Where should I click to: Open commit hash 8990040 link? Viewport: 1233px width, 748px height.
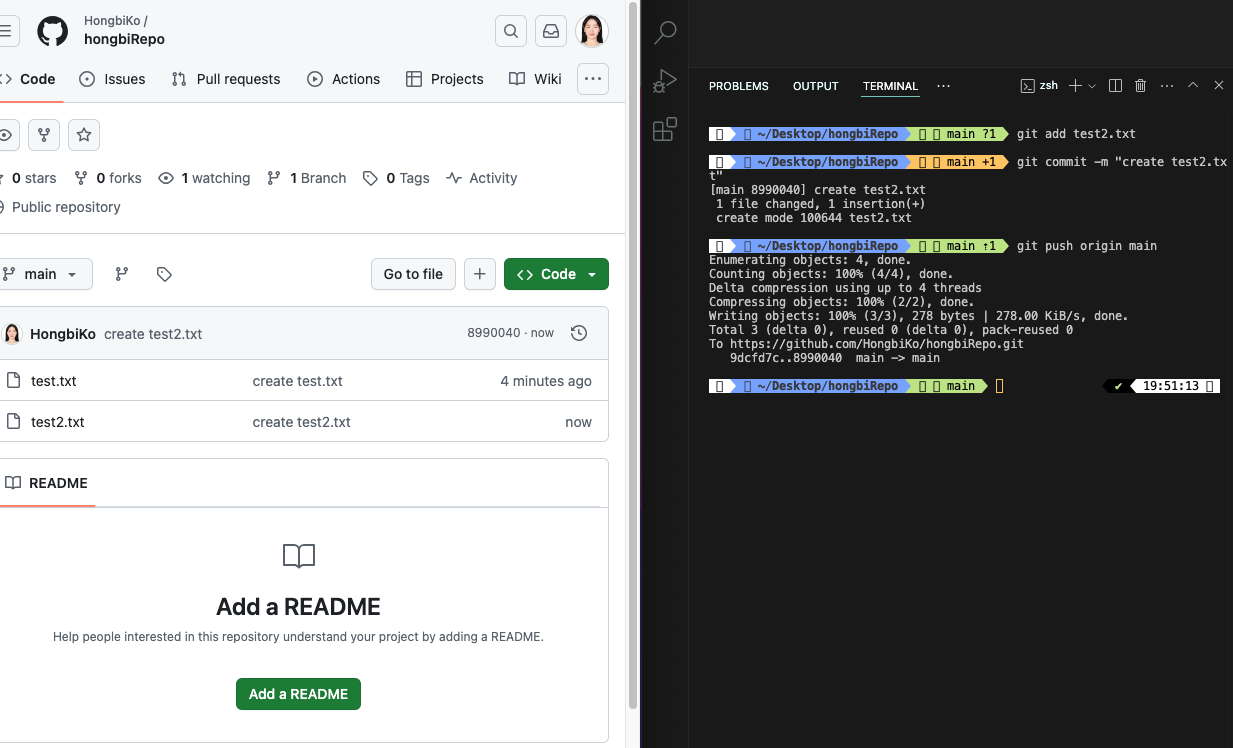494,333
